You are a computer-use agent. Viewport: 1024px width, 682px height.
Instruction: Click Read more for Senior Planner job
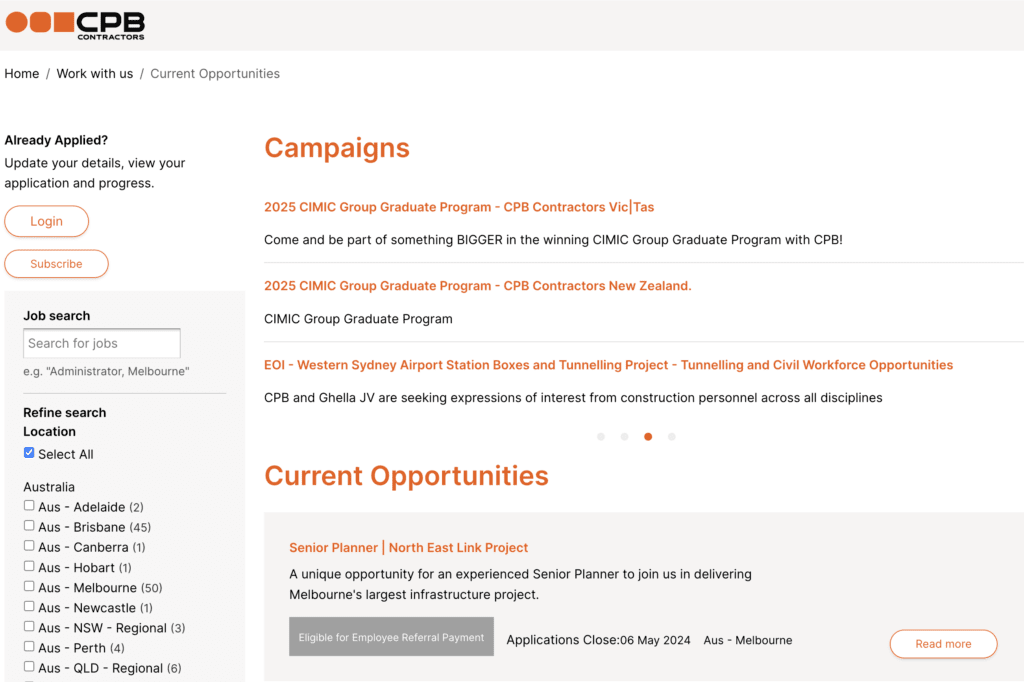pos(943,644)
